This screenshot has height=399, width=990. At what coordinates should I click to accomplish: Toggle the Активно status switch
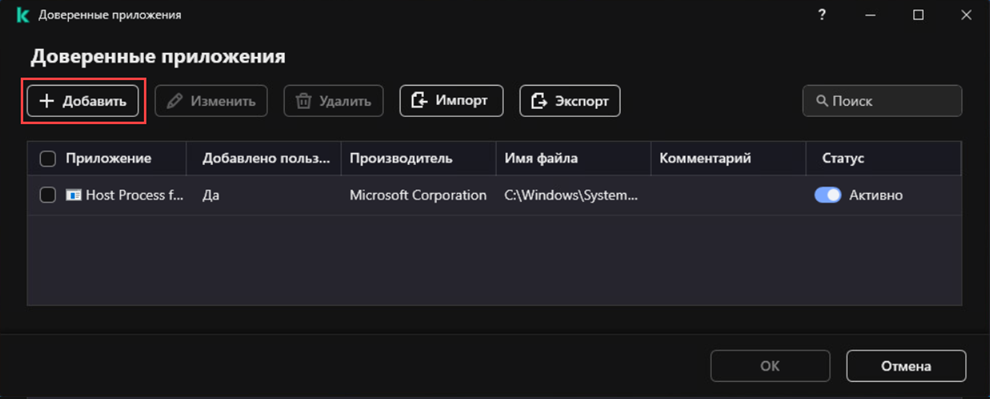pyautogui.click(x=828, y=195)
